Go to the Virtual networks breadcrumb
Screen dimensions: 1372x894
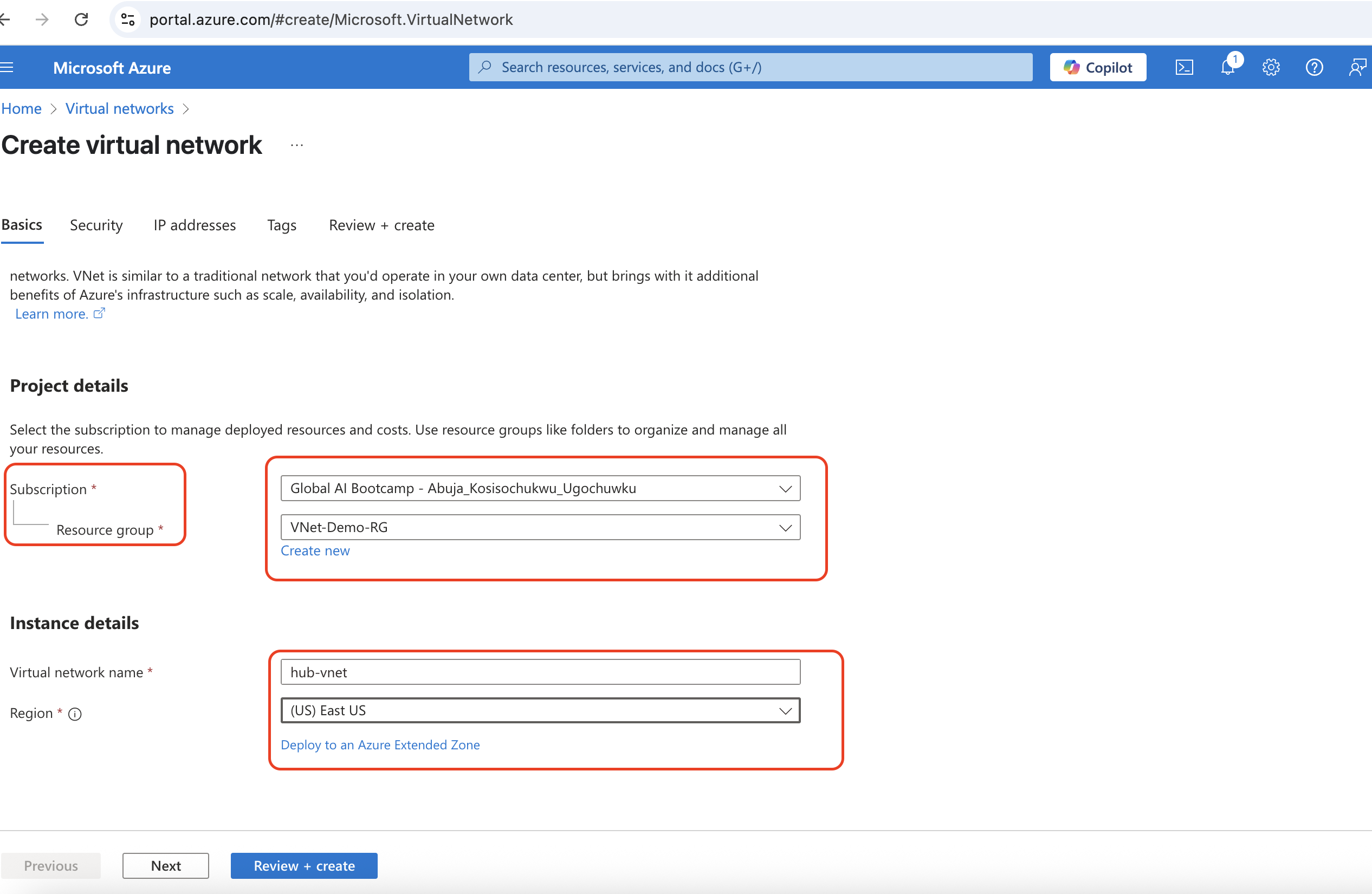[119, 108]
